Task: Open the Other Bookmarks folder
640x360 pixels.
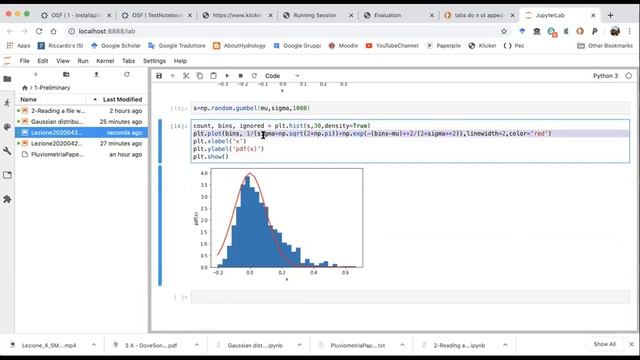Action: click(605, 46)
